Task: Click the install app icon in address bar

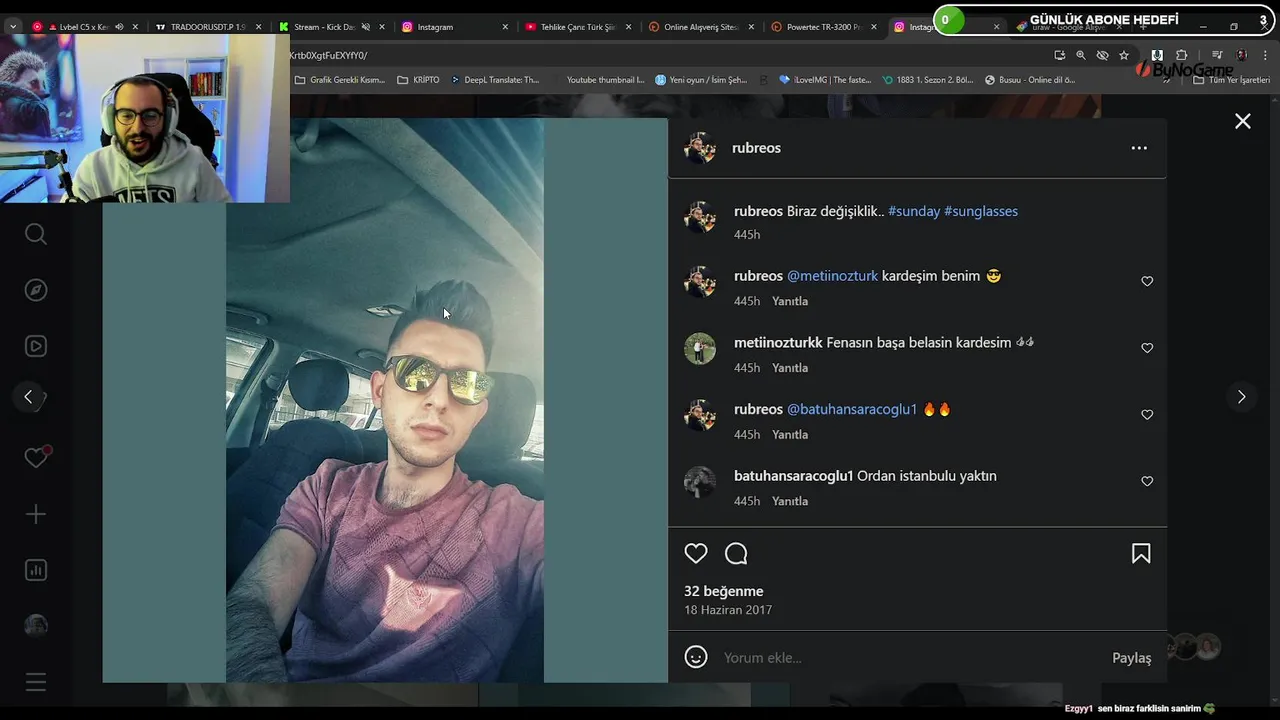Action: (1059, 56)
